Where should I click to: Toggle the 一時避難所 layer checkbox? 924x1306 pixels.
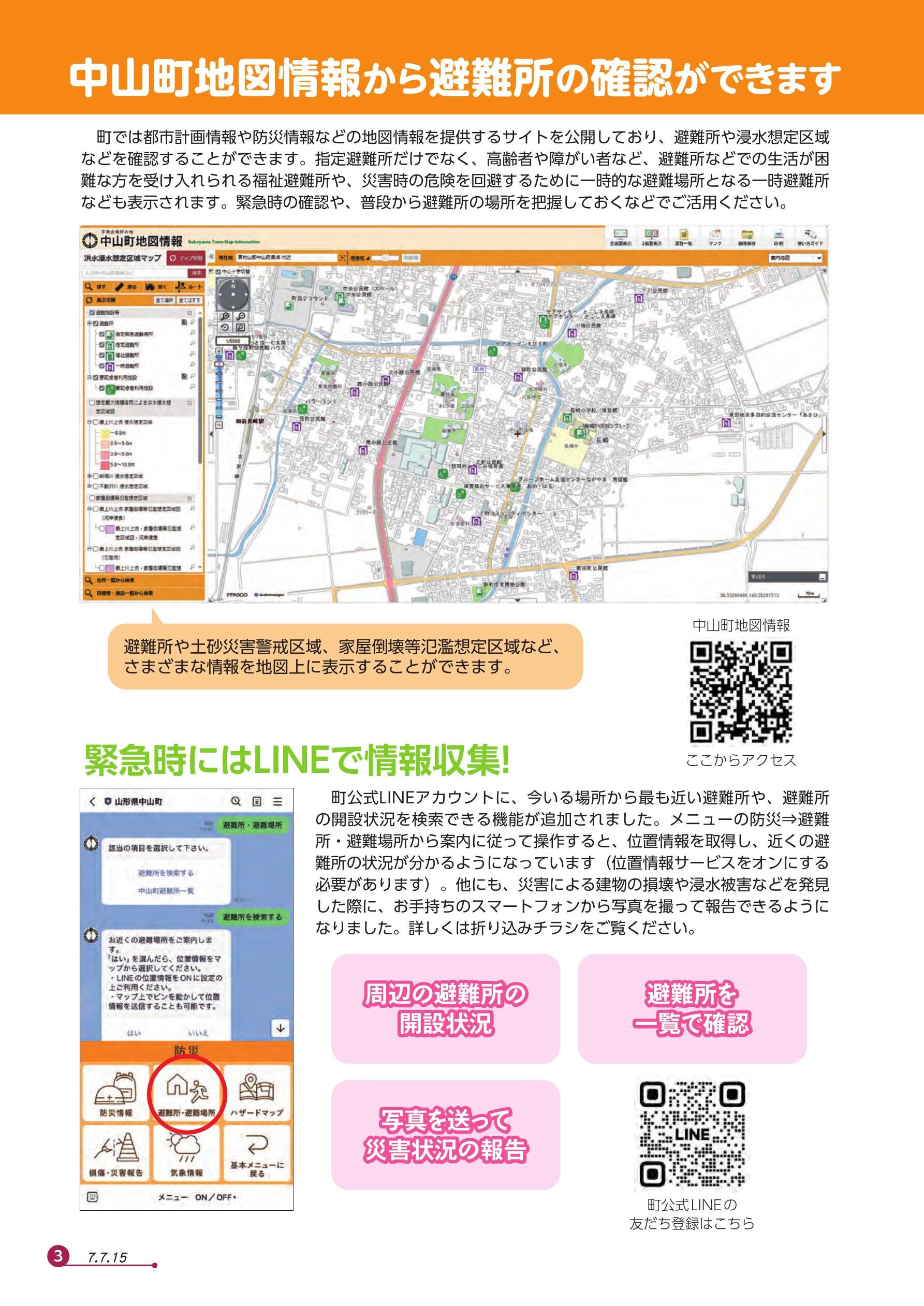(x=102, y=366)
